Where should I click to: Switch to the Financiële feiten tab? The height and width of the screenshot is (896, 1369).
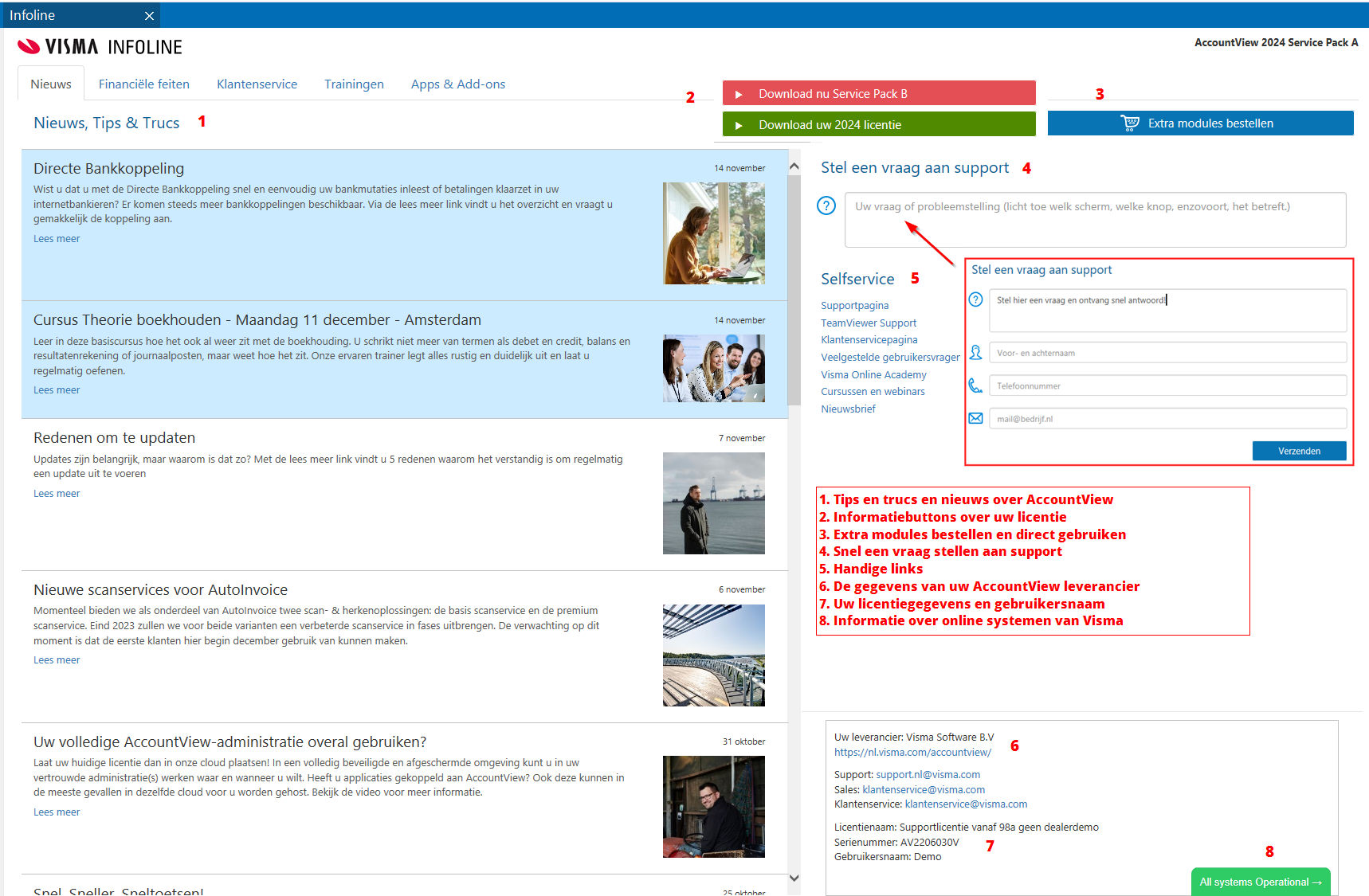point(144,84)
